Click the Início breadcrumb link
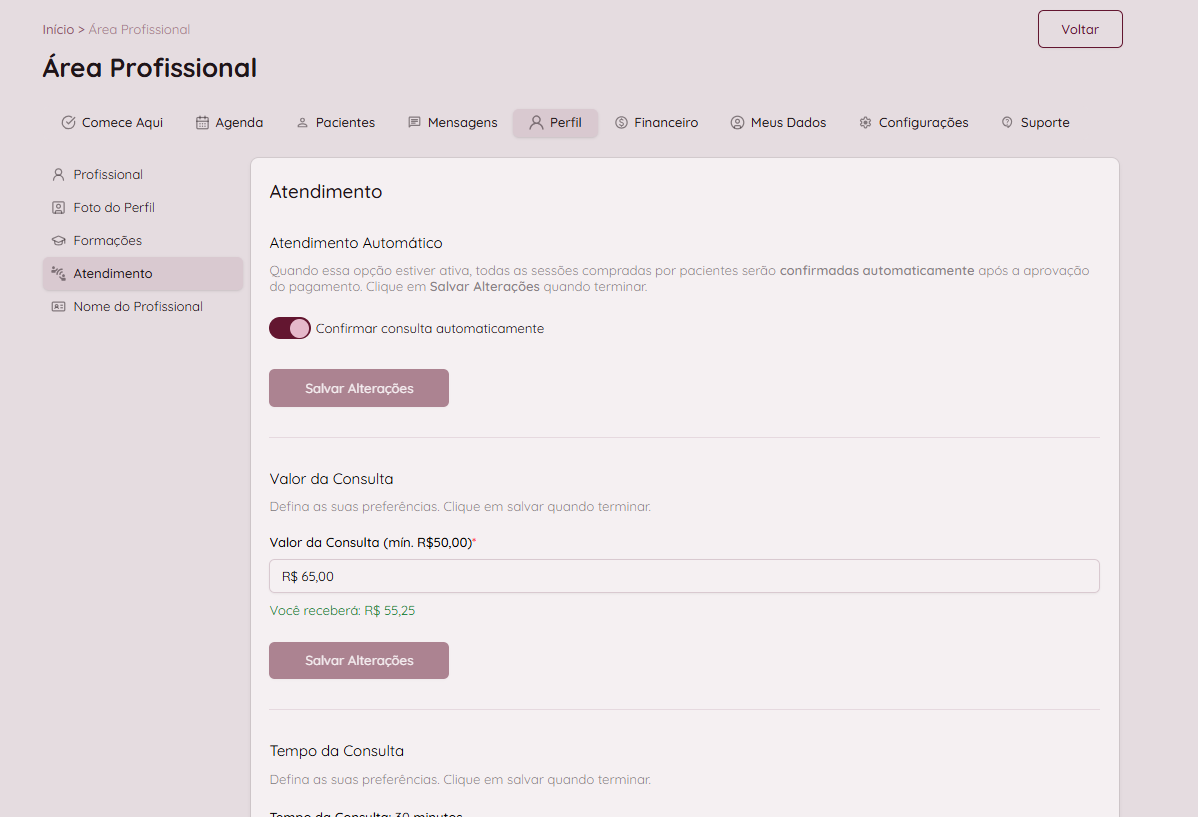The width and height of the screenshot is (1198, 817). point(58,30)
